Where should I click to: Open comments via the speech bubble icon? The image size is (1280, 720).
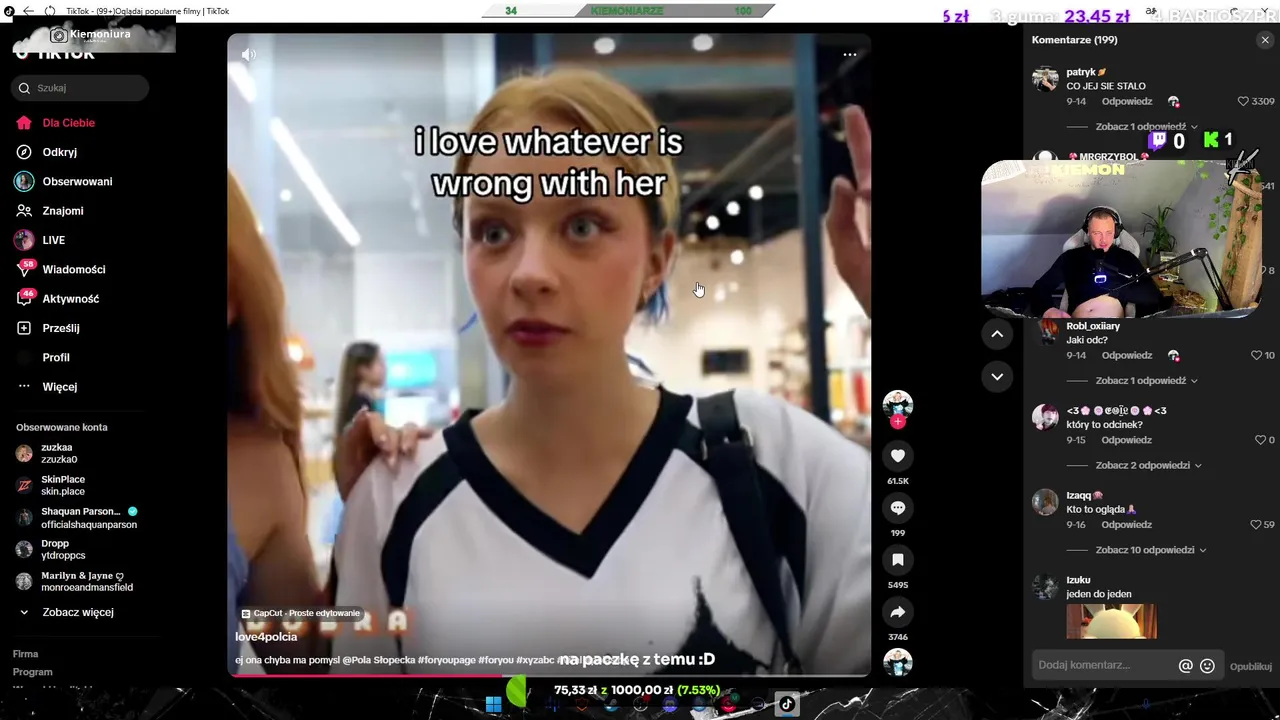pyautogui.click(x=898, y=508)
